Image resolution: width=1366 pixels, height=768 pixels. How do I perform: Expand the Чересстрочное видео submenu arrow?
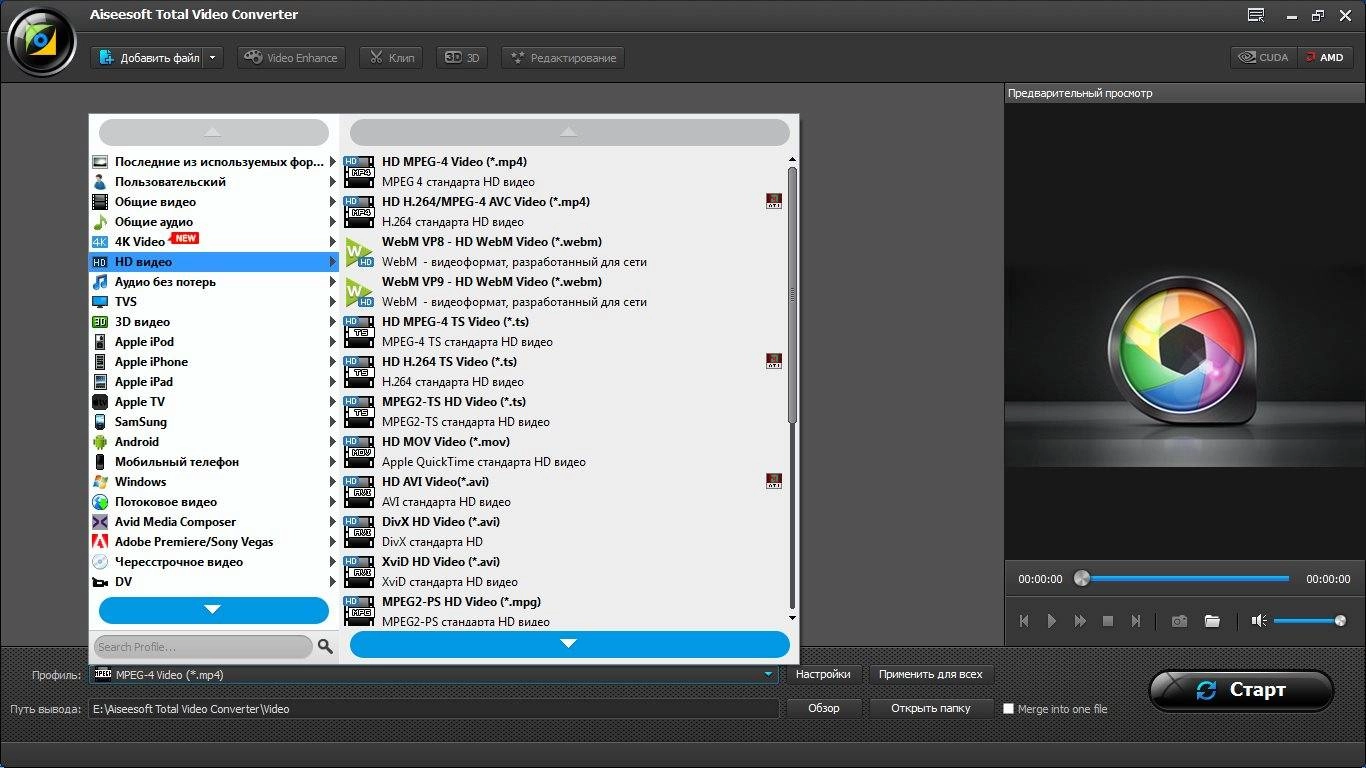click(333, 562)
